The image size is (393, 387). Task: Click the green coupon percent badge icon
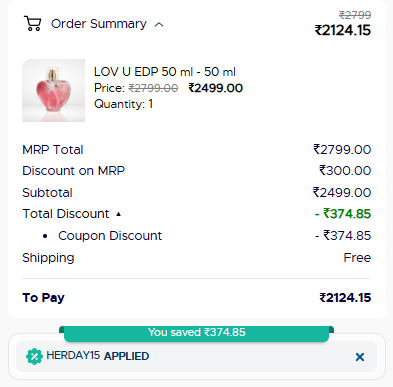34,356
